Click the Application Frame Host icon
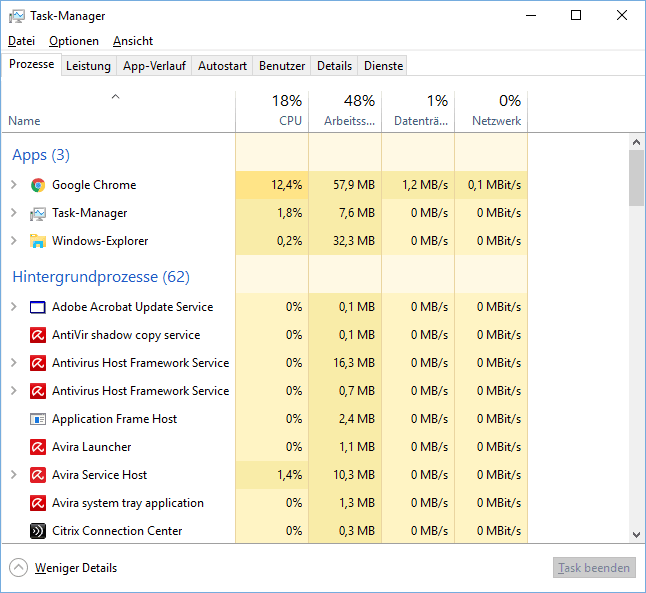 click(38, 419)
